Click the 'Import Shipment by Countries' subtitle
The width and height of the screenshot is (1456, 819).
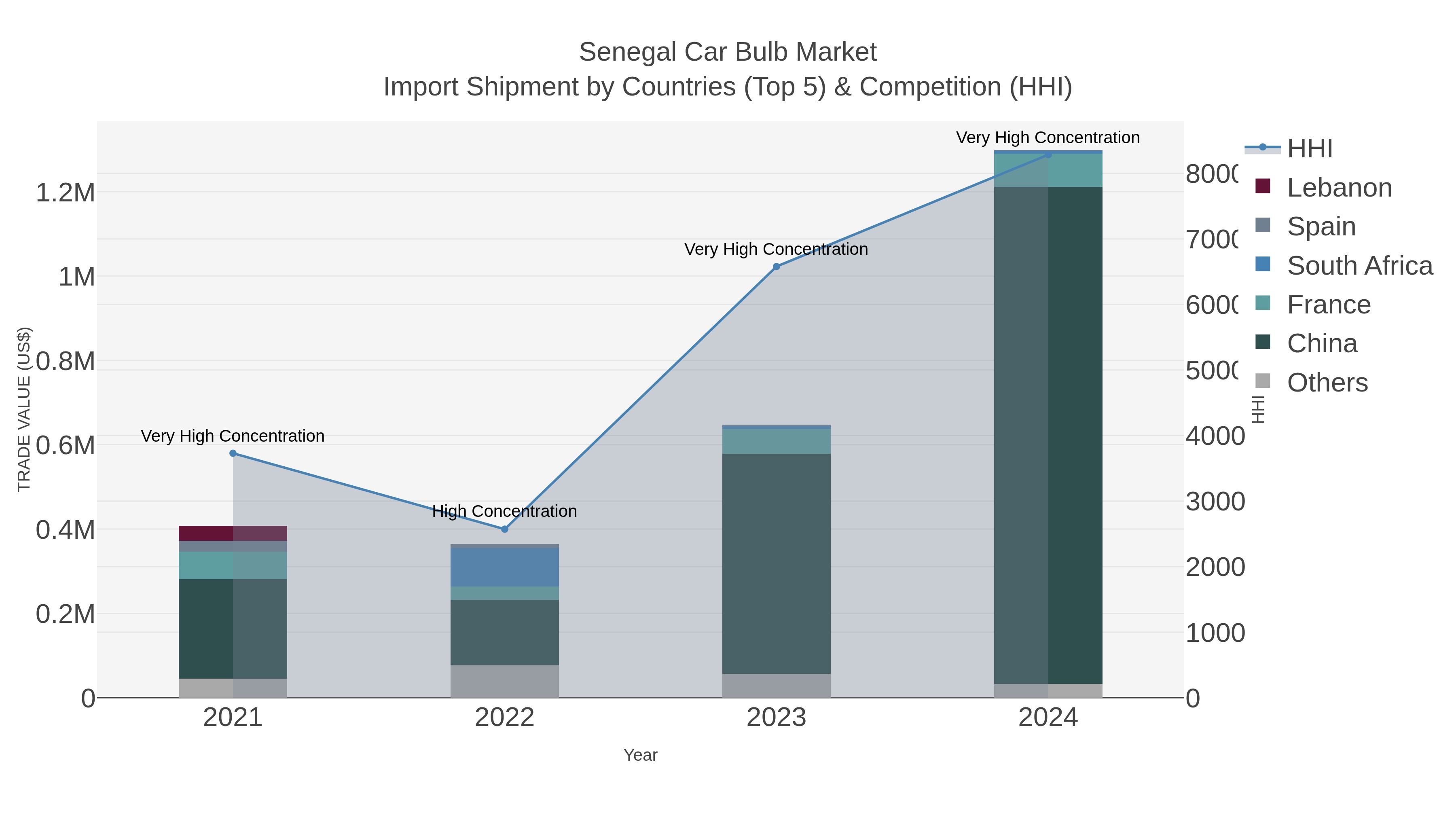tap(728, 87)
